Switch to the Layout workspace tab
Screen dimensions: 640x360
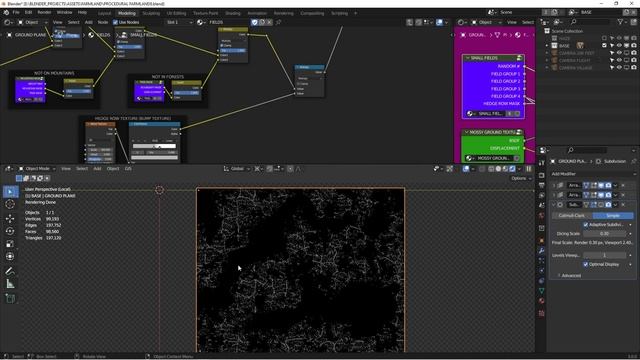click(104, 13)
